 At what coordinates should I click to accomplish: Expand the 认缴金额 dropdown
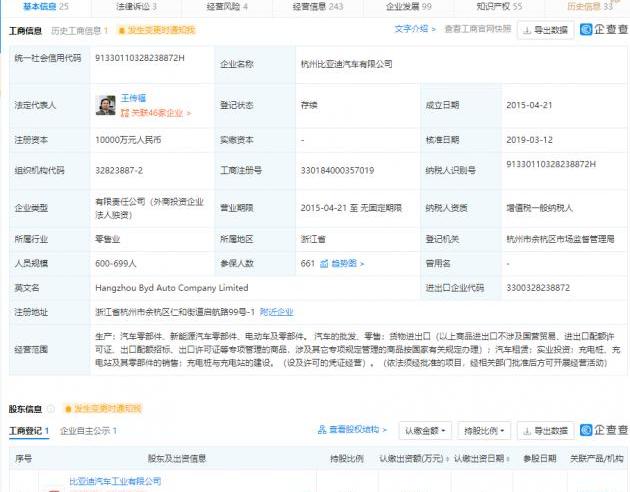coord(425,431)
